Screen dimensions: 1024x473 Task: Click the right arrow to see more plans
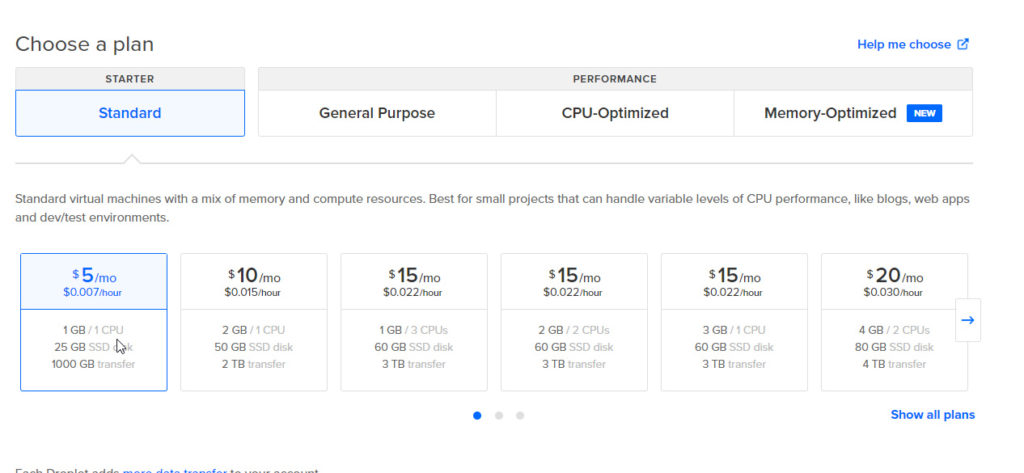(x=968, y=320)
